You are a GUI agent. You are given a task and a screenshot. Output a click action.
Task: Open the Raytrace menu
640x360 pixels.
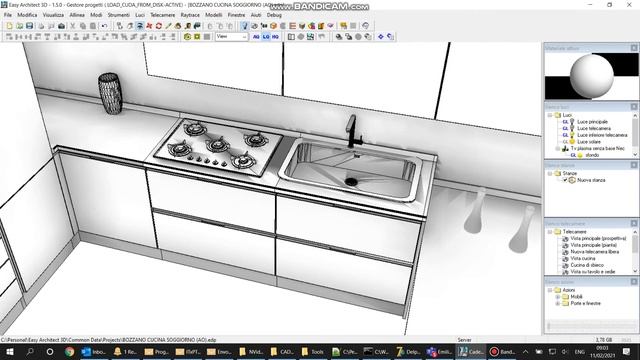(190, 15)
